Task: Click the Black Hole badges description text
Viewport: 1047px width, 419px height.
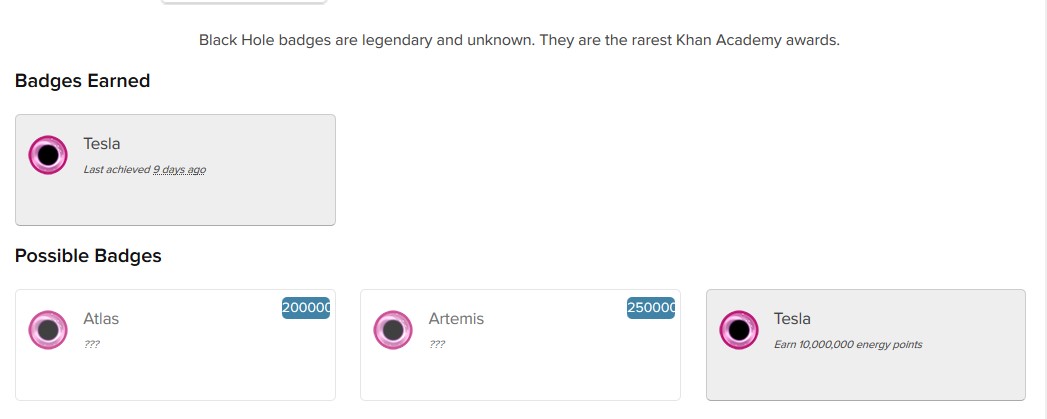Action: pos(519,41)
